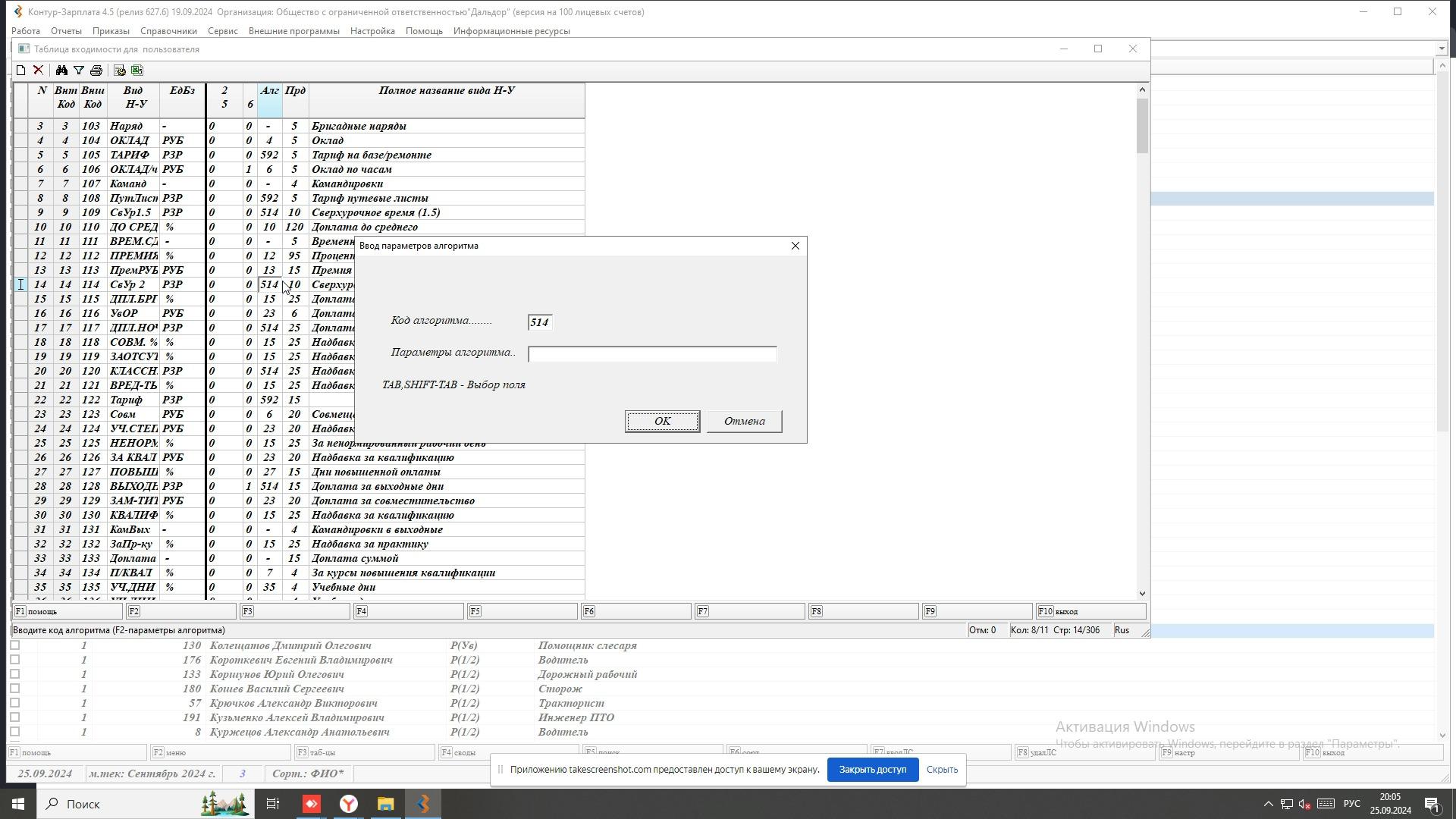1456x819 pixels.
Task: Tick the checkbox for Крючков Александр Викторович
Action: tap(14, 703)
